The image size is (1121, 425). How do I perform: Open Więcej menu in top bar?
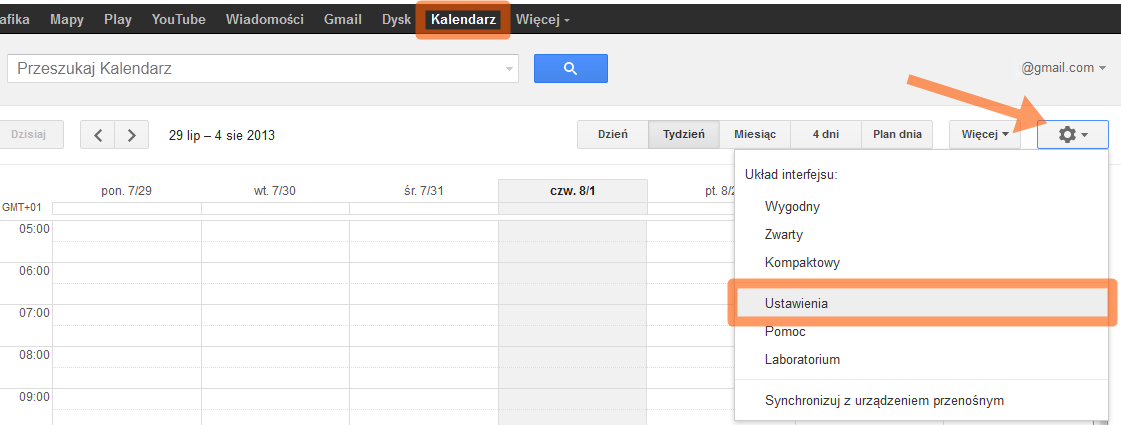(543, 19)
